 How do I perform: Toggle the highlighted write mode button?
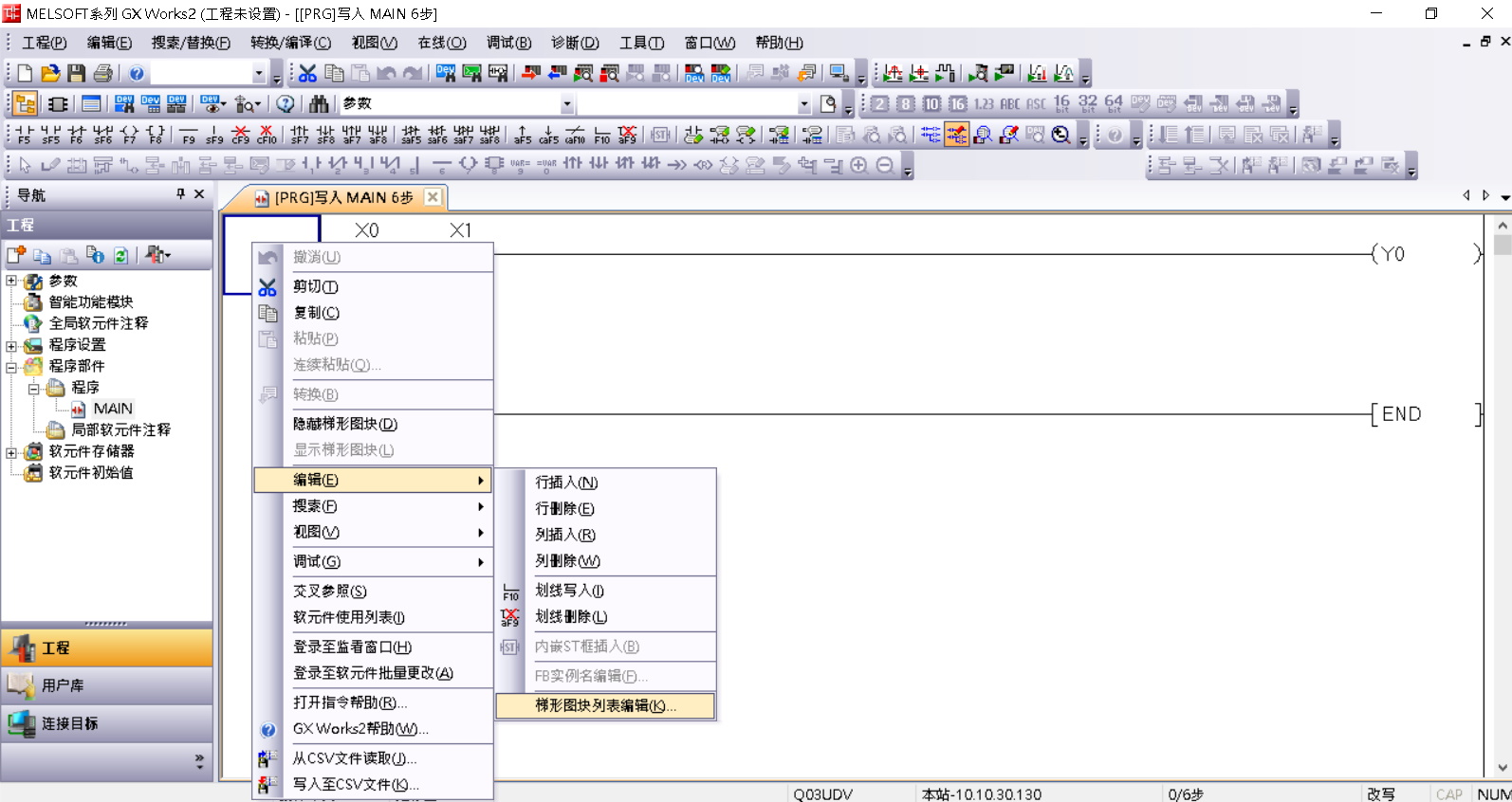(x=956, y=135)
